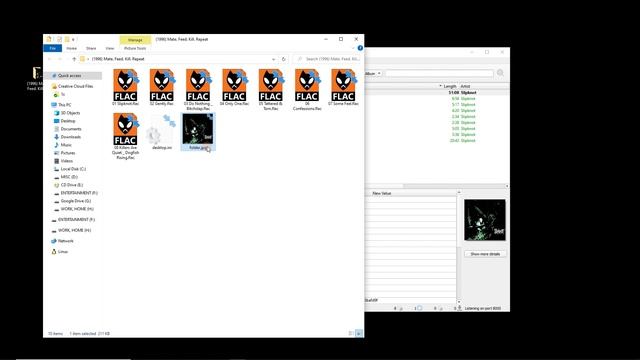Select Network in the navigation pane

[x=62, y=241]
